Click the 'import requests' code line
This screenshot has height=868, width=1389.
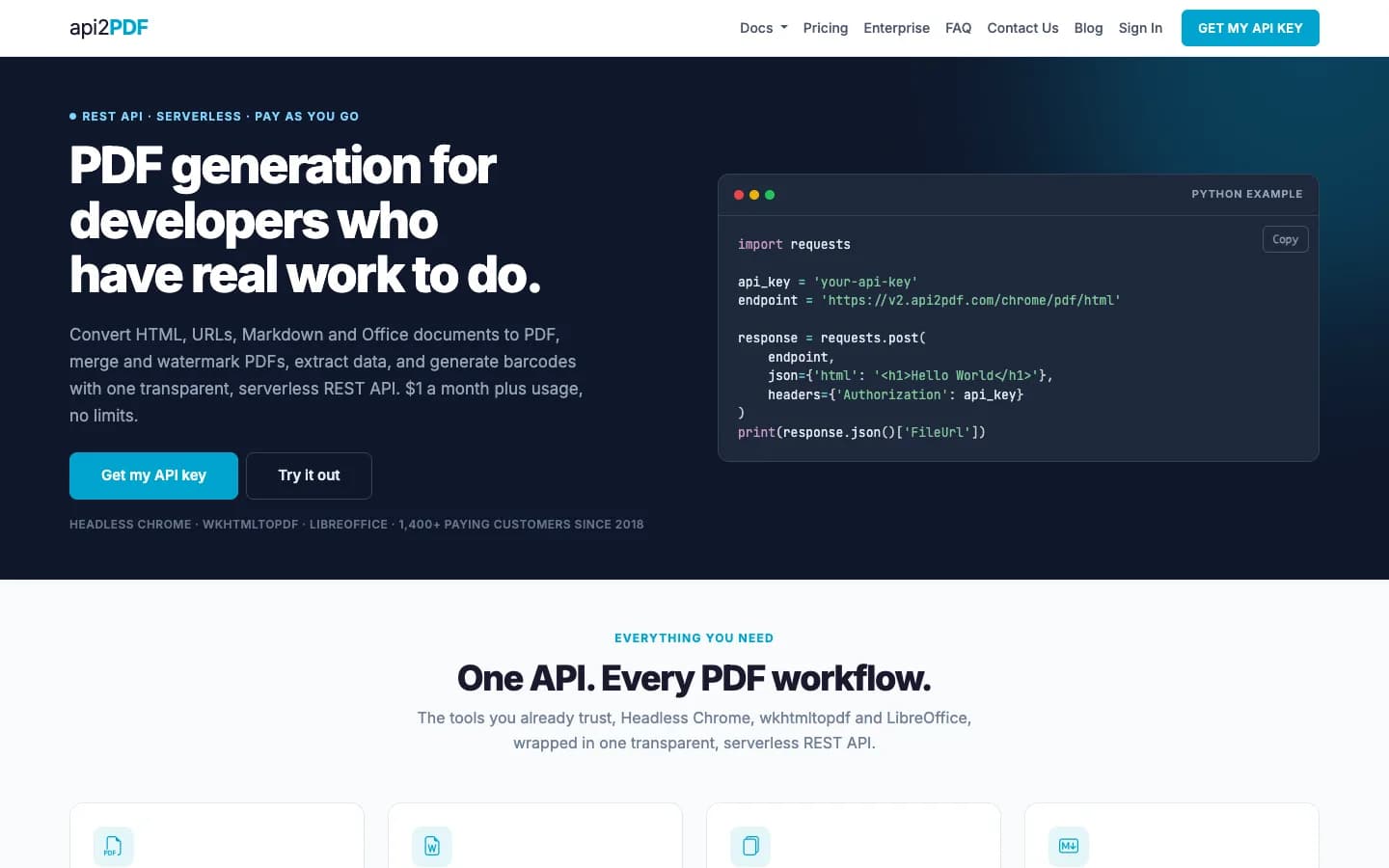click(x=794, y=244)
